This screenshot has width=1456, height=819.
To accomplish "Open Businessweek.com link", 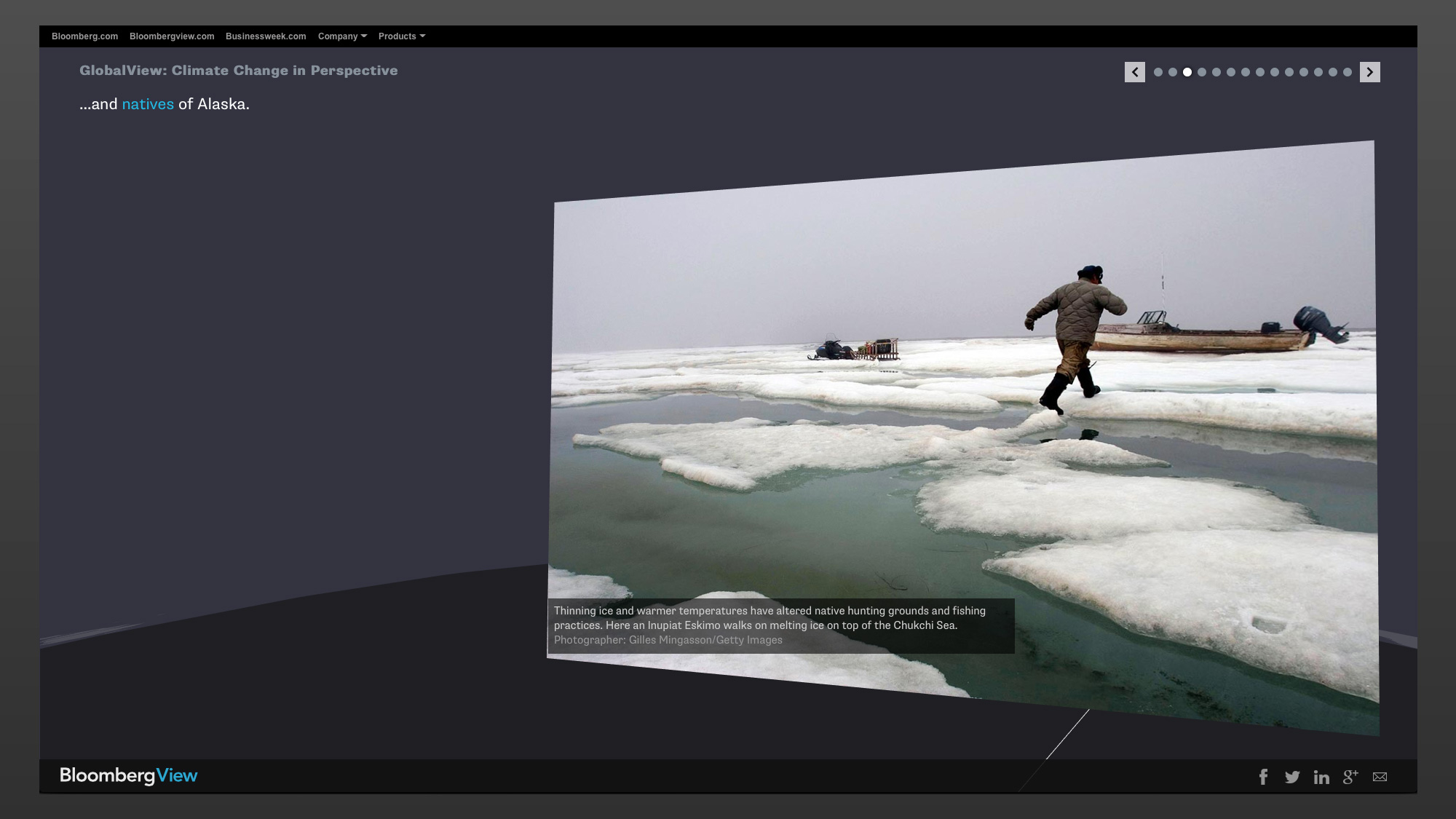I will (266, 36).
